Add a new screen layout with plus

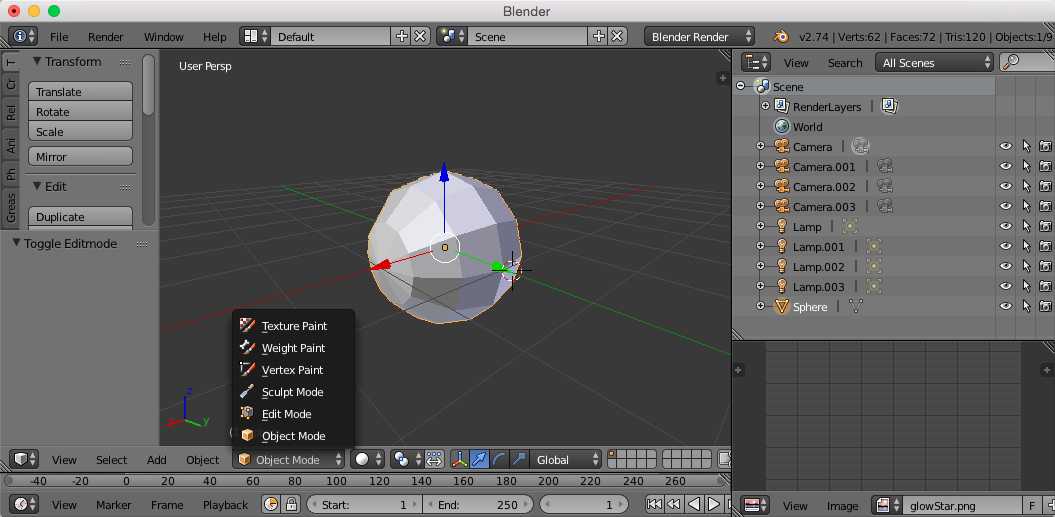[x=402, y=36]
